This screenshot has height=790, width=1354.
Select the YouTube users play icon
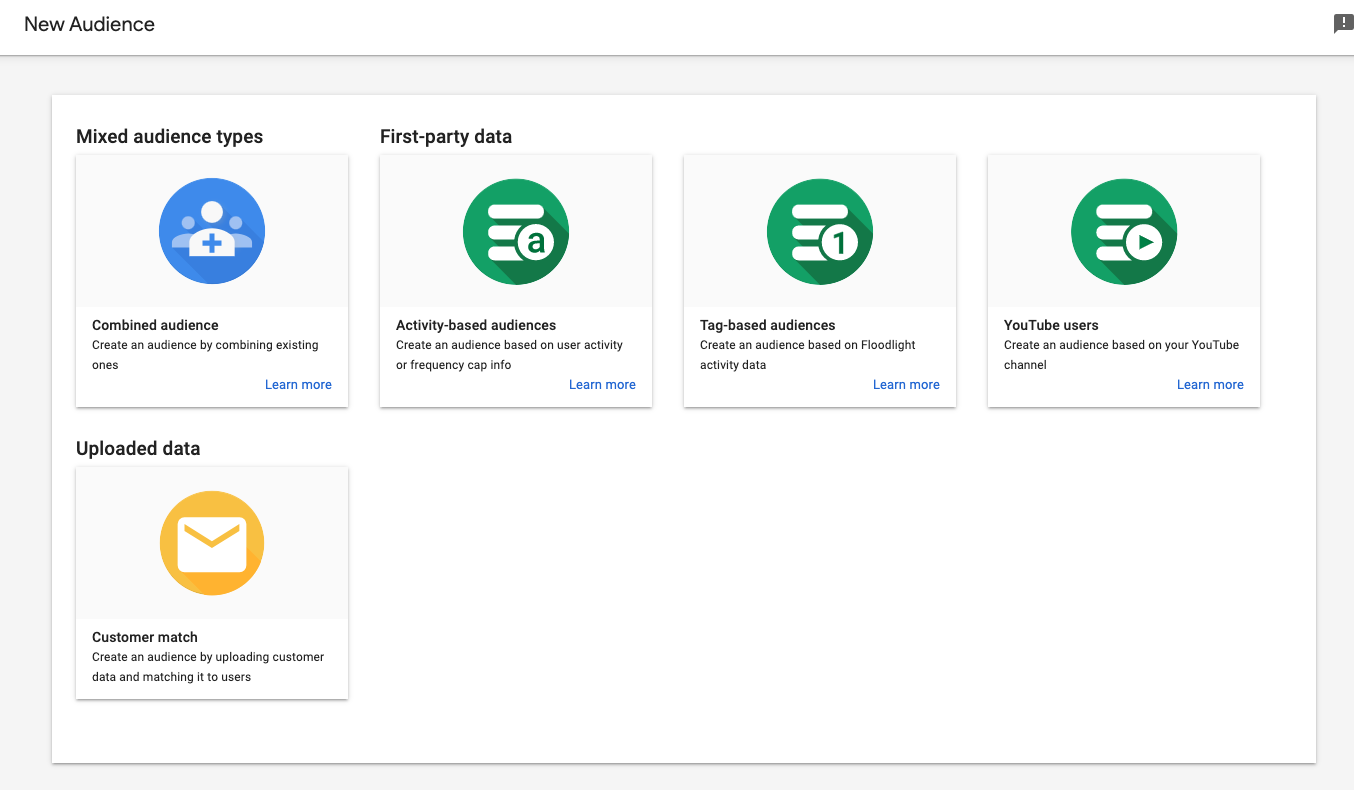pyautogui.click(x=1123, y=230)
